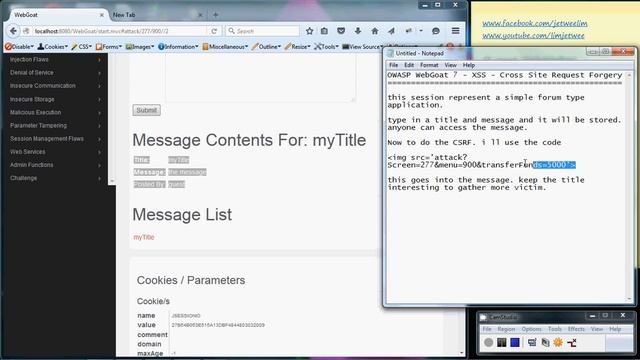Bookmark this page with the star icon
This screenshot has height=360, width=640.
[309, 31]
